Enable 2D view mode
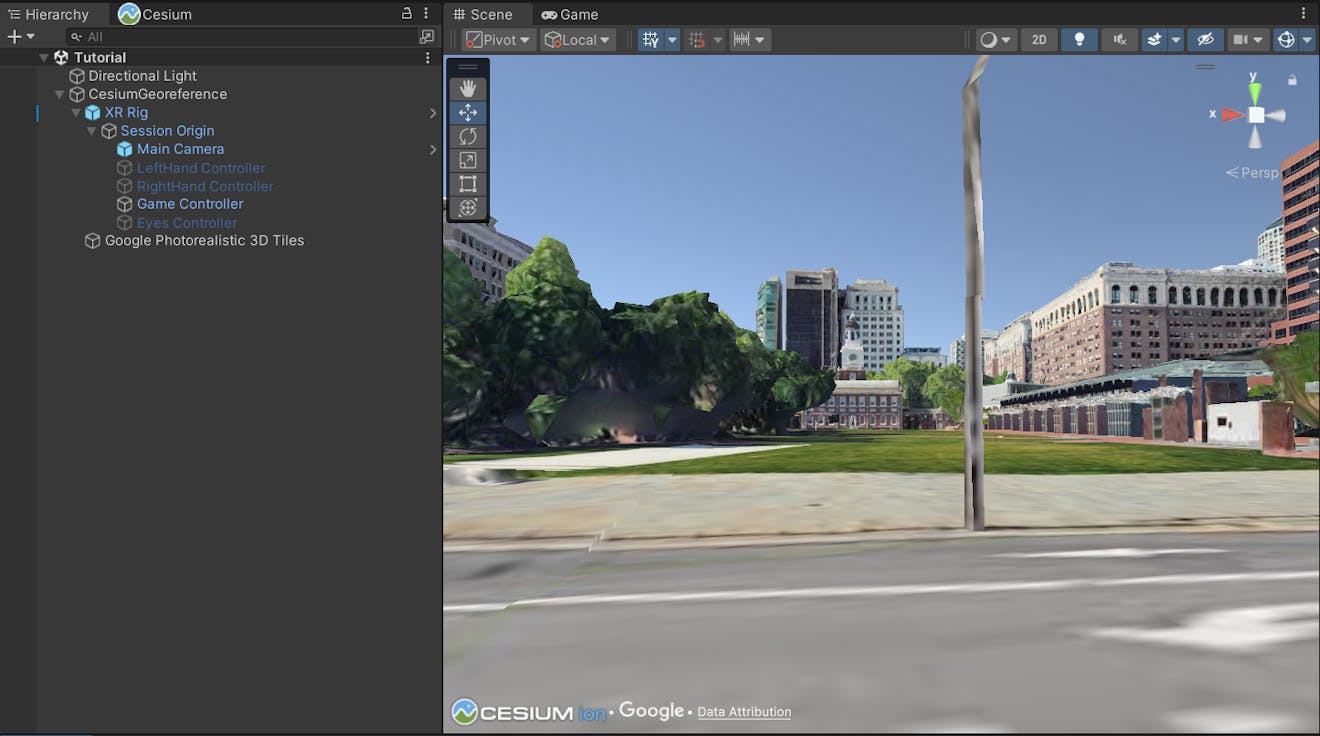Viewport: 1320px width, 736px height. 1038,39
